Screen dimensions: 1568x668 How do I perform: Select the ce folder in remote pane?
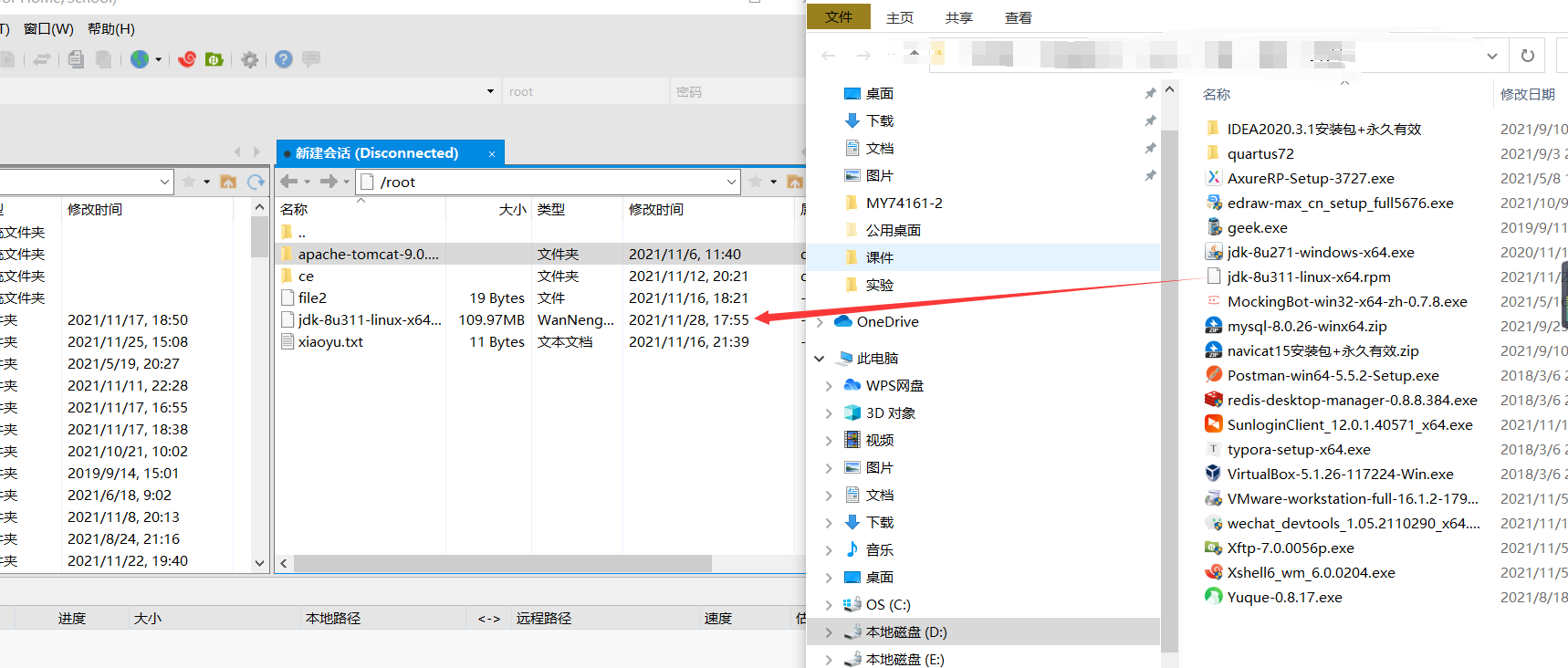(x=306, y=276)
